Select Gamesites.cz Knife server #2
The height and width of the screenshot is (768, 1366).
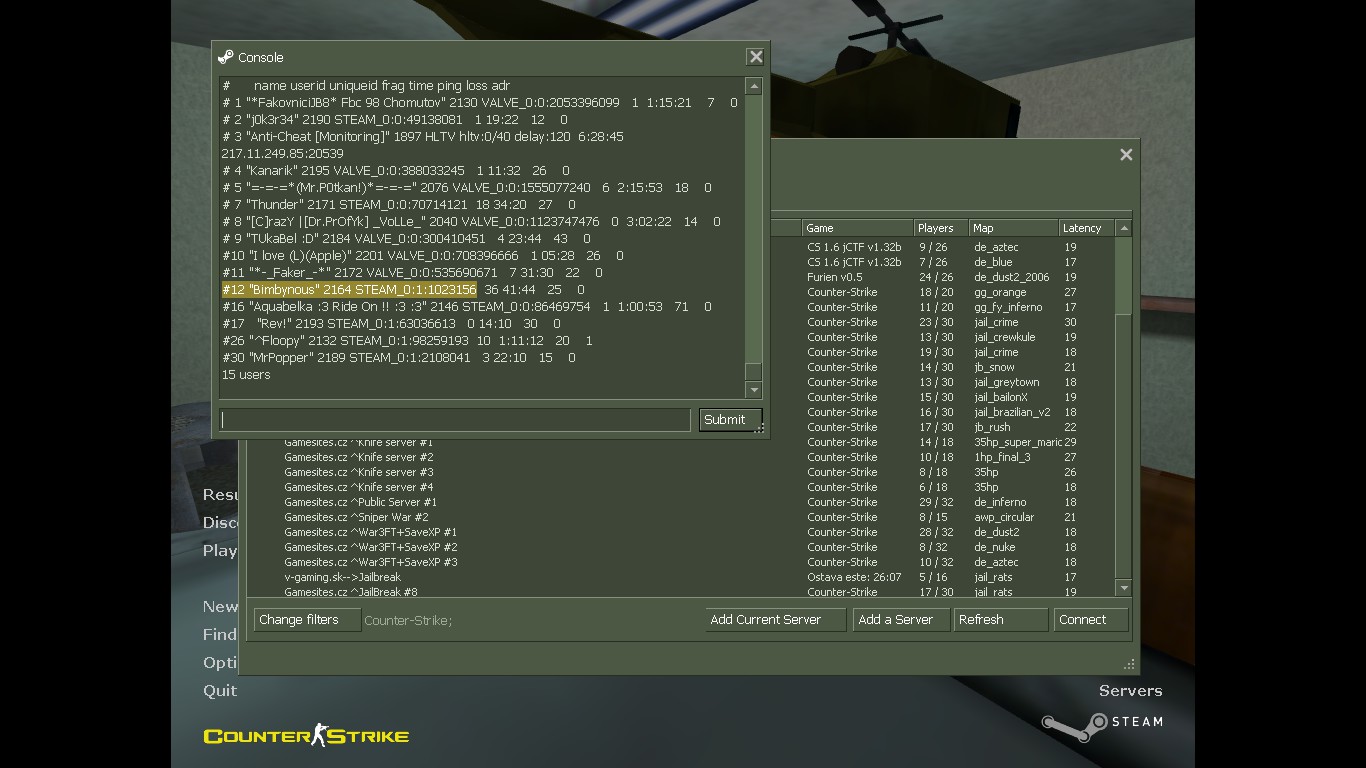[x=359, y=457]
